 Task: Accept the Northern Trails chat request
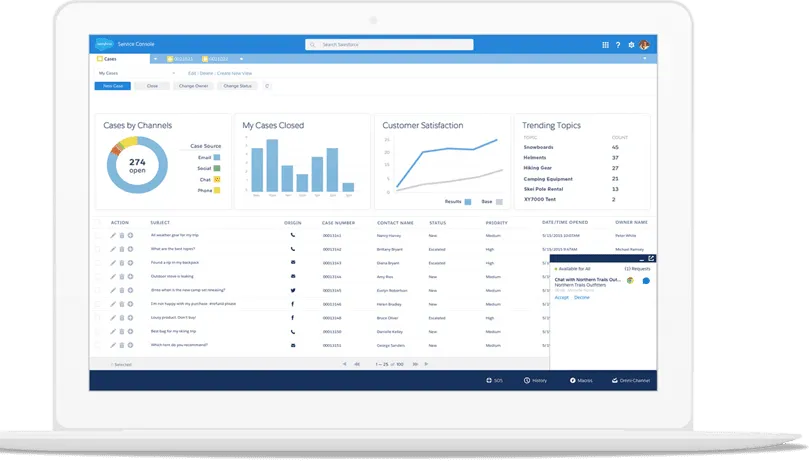click(x=562, y=298)
